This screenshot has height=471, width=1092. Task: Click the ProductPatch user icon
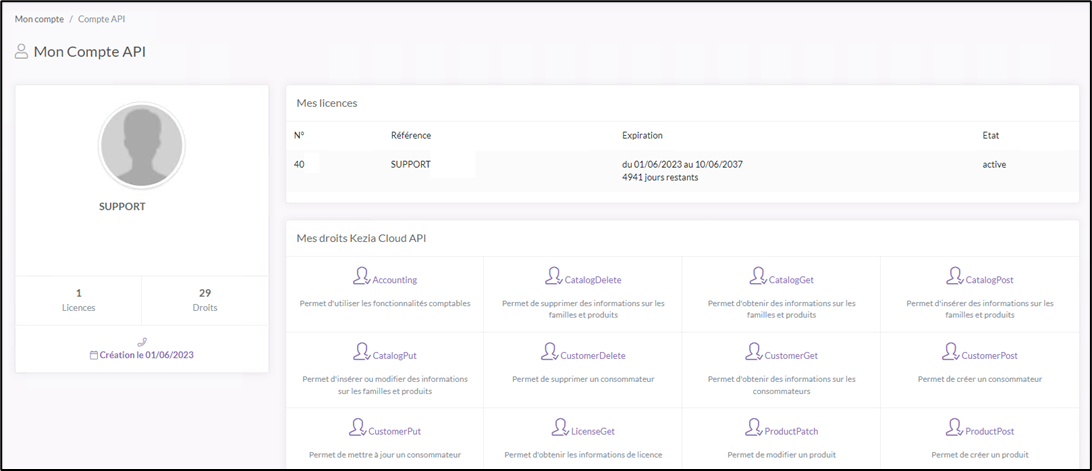click(754, 428)
